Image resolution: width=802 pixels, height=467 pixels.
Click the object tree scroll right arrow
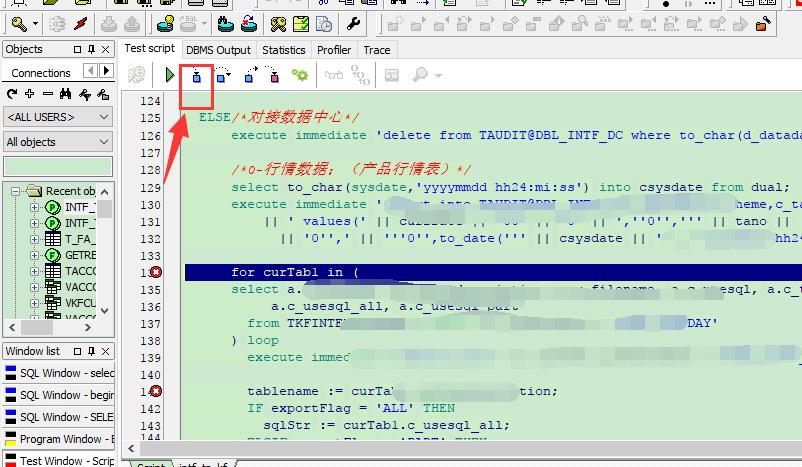point(87,327)
